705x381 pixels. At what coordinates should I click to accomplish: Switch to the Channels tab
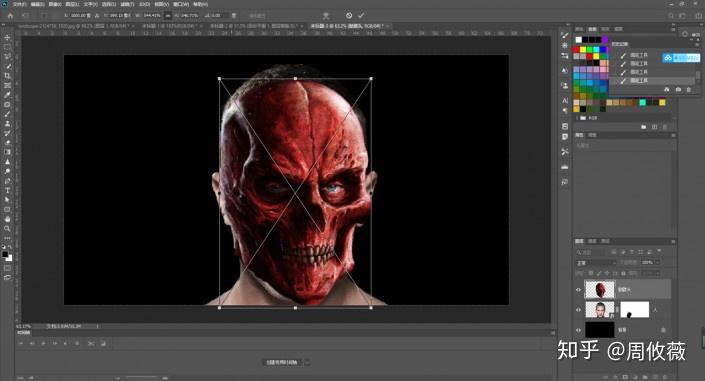(593, 241)
